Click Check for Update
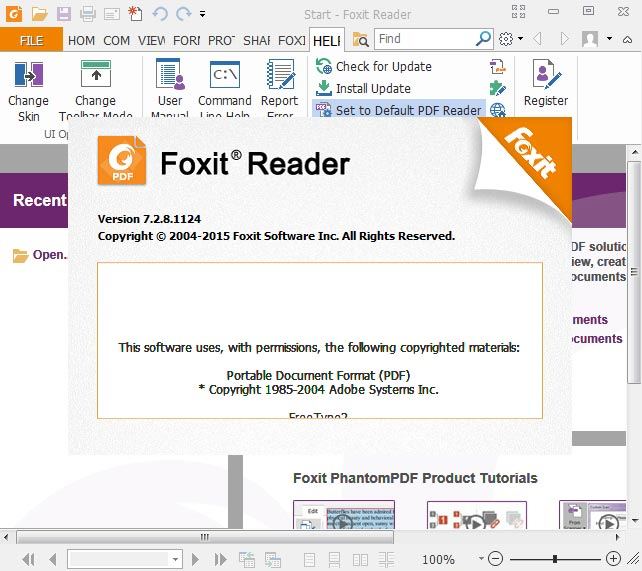642x571 pixels. click(373, 66)
